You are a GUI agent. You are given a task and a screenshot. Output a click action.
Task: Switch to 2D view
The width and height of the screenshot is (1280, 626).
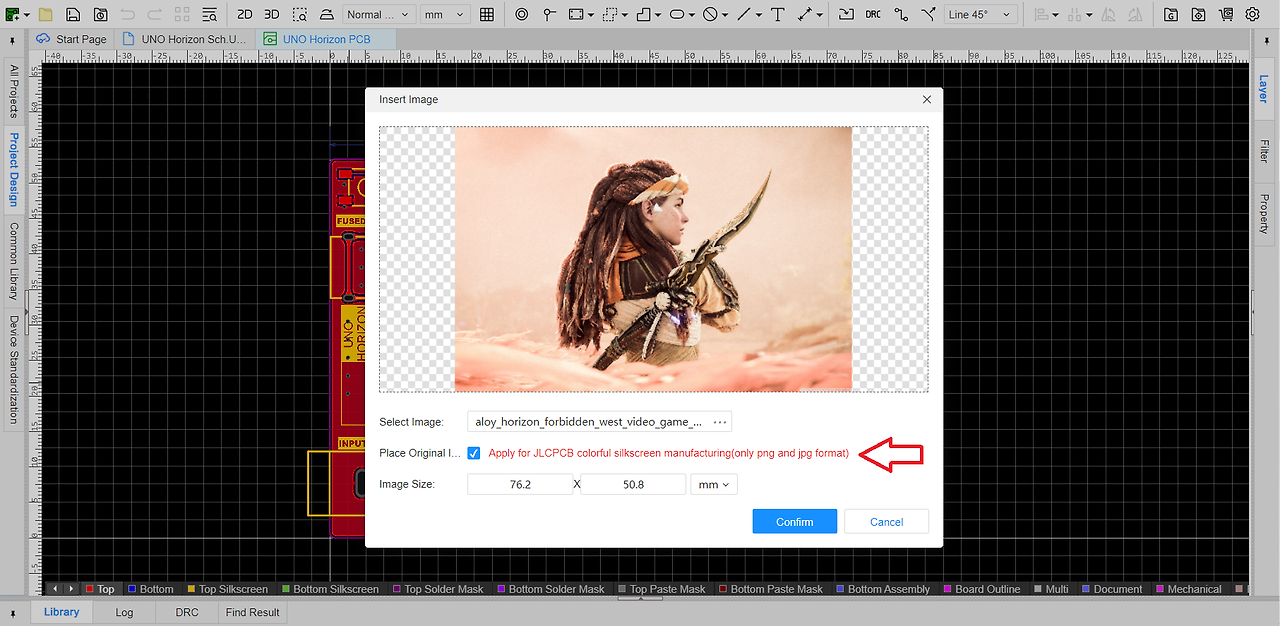tap(245, 15)
